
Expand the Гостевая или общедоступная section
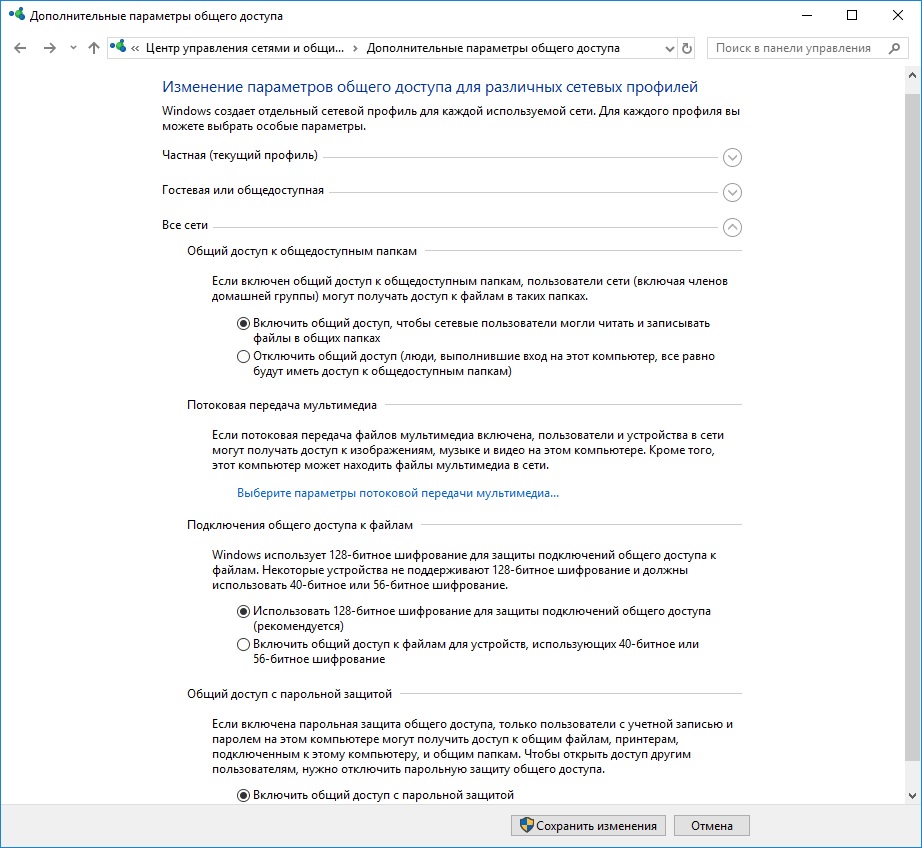coord(732,192)
